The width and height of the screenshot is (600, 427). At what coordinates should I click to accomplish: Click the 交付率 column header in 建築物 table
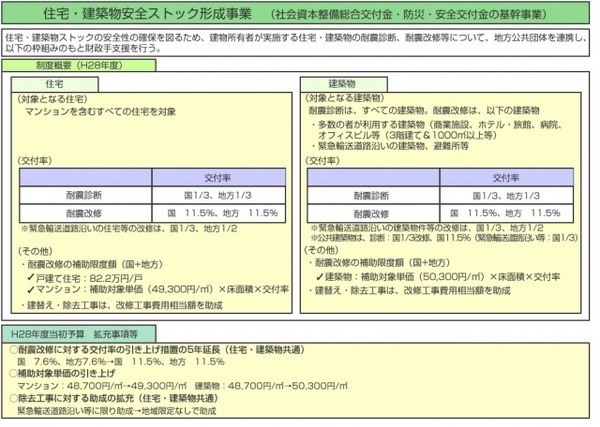pos(492,178)
